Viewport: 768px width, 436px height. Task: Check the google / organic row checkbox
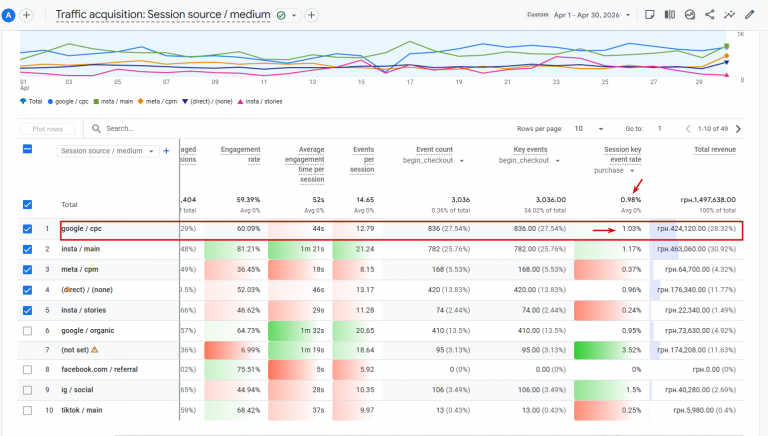pyautogui.click(x=27, y=331)
